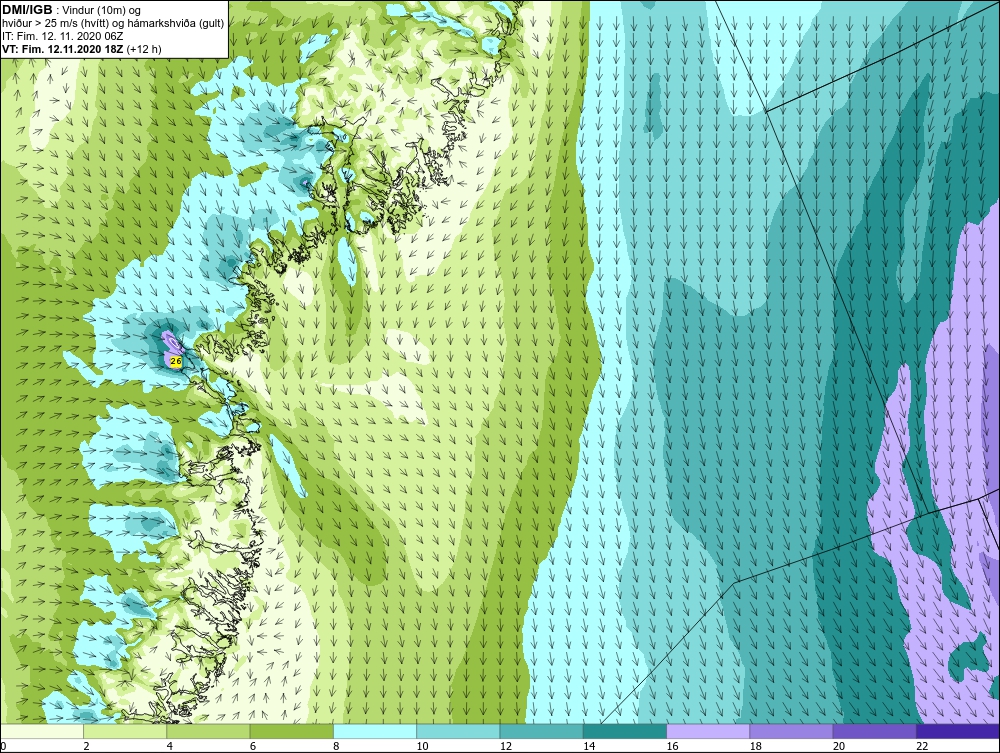Image resolution: width=1000 pixels, height=753 pixels.
Task: Click the scale label '0'
Action: click(x=3, y=747)
